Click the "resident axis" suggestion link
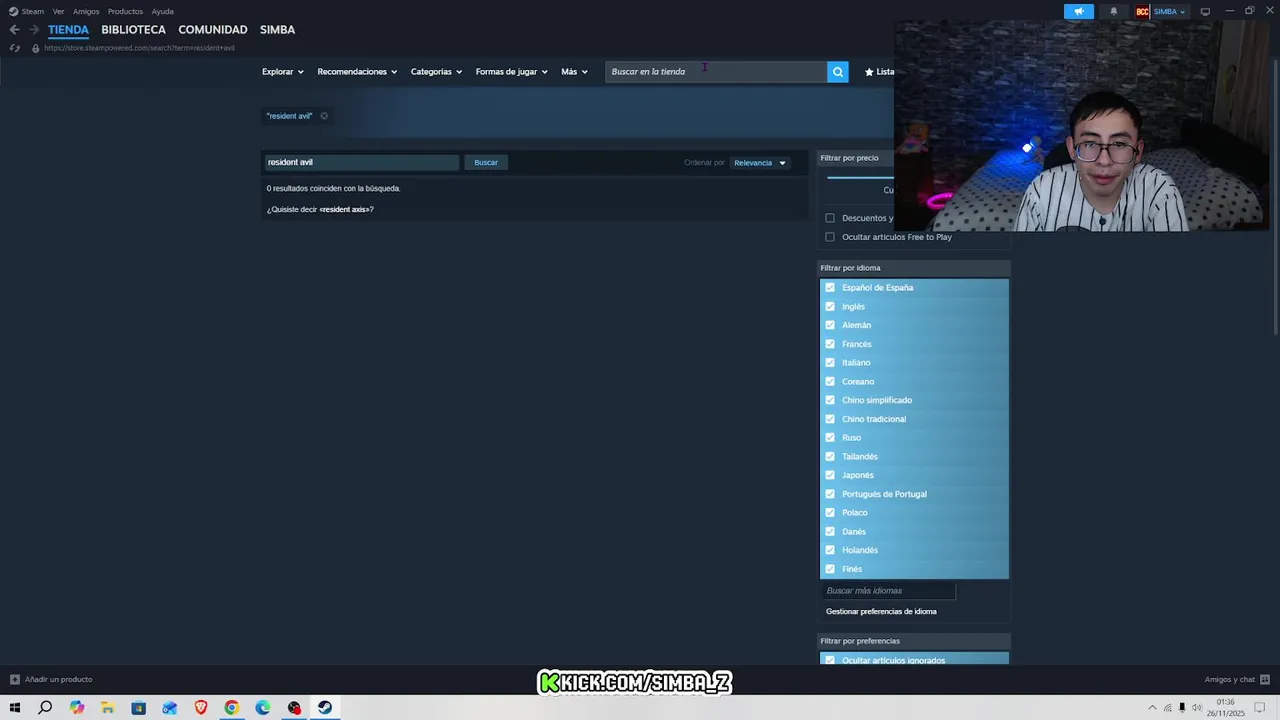The height and width of the screenshot is (720, 1280). [345, 210]
